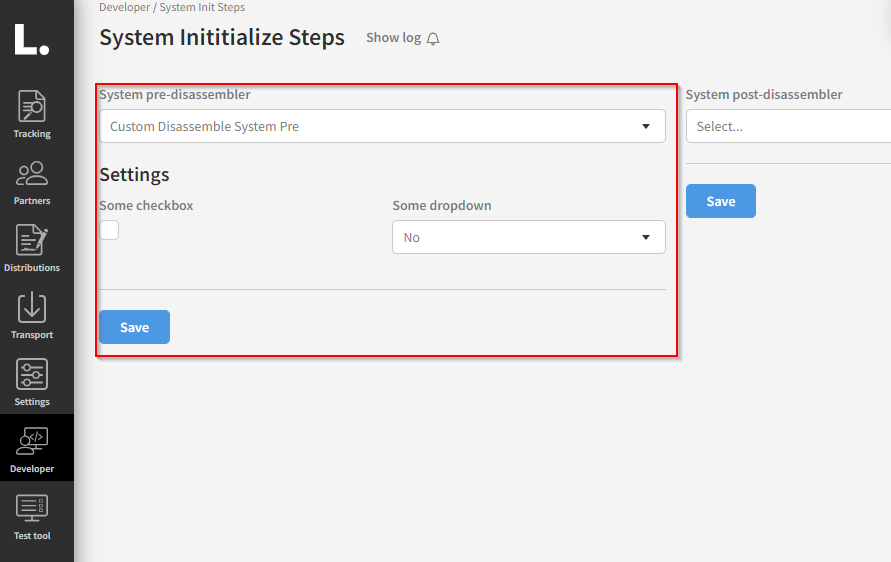This screenshot has height=562, width=891.
Task: Open the Tracking section
Action: coord(32,114)
